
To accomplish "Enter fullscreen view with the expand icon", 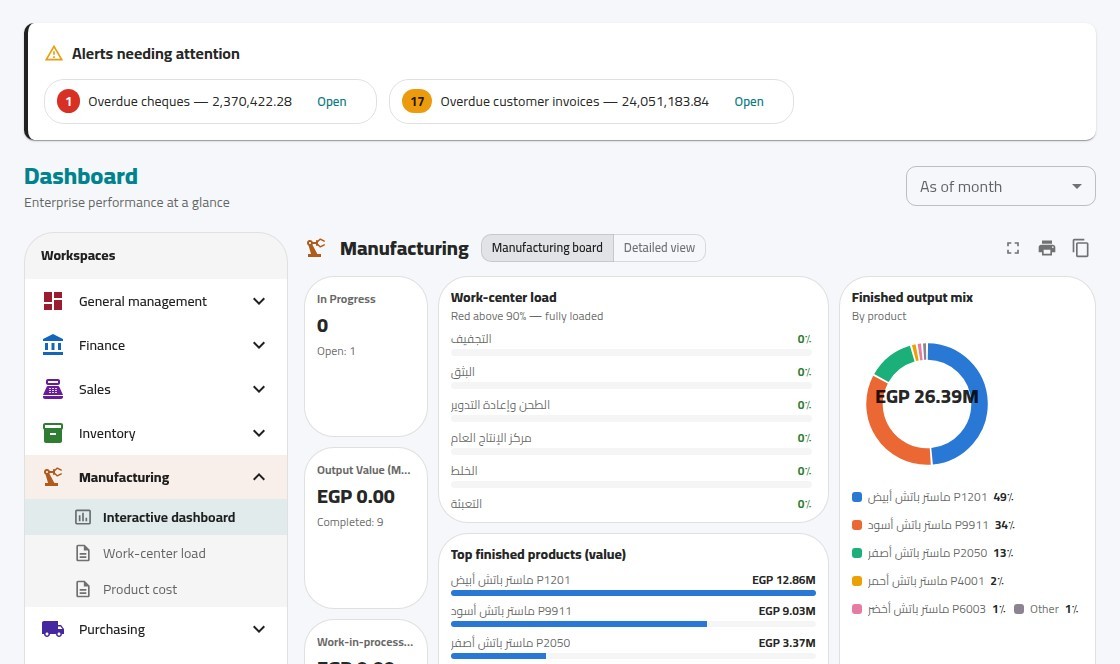I will (1013, 248).
